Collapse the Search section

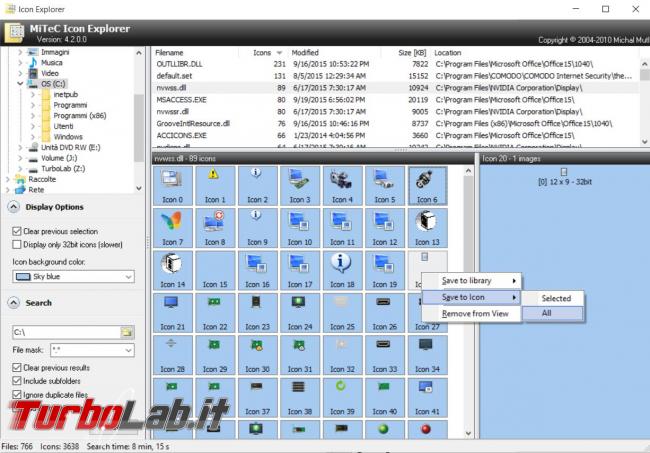pyautogui.click(x=14, y=303)
